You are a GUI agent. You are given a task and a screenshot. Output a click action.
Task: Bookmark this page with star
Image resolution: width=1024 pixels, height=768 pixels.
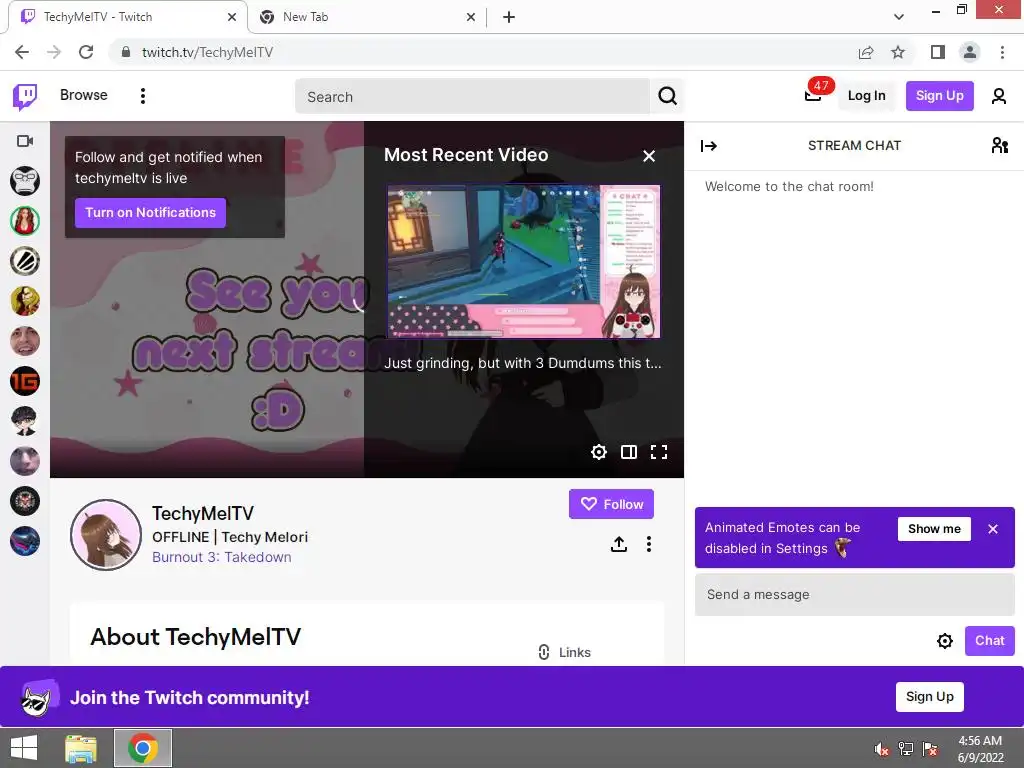click(898, 52)
